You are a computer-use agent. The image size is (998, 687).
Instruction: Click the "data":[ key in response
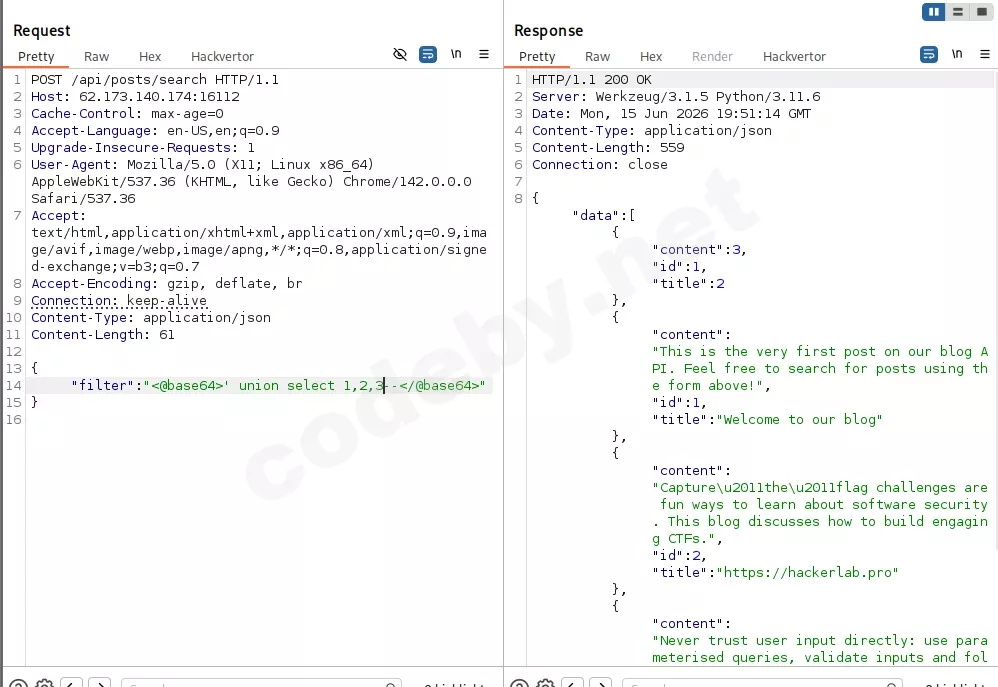603,215
